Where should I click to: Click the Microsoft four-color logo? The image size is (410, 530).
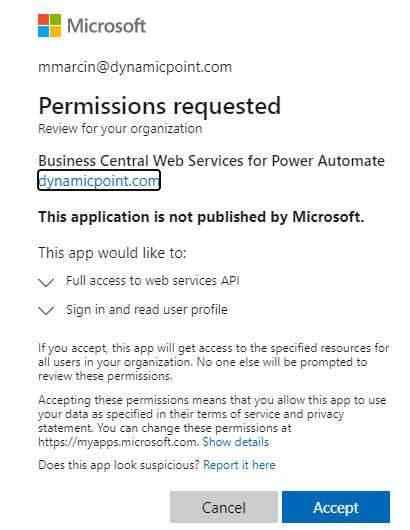[49, 25]
